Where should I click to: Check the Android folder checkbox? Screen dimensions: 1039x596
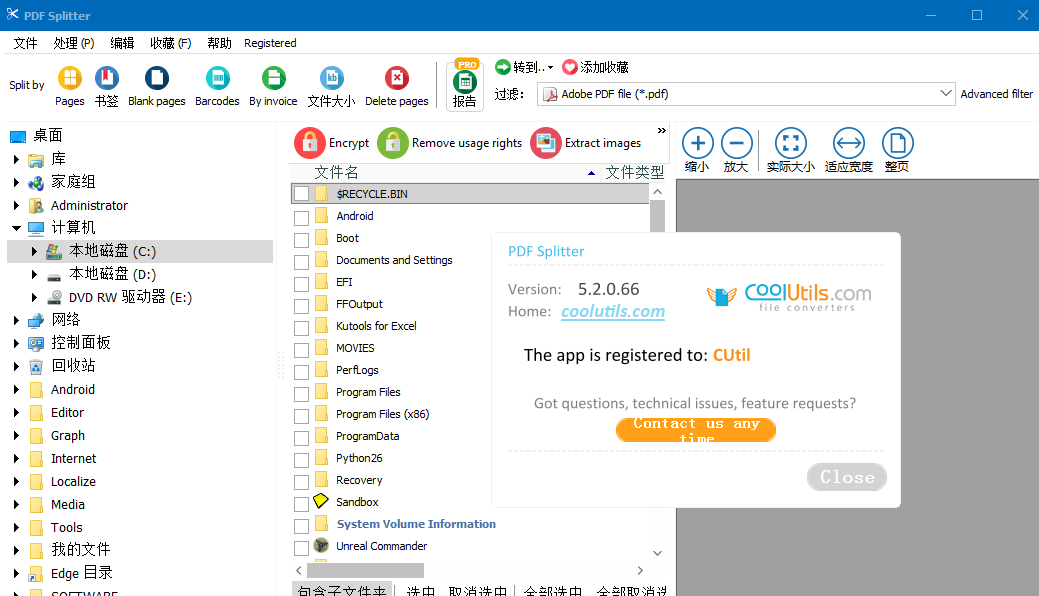(x=302, y=216)
